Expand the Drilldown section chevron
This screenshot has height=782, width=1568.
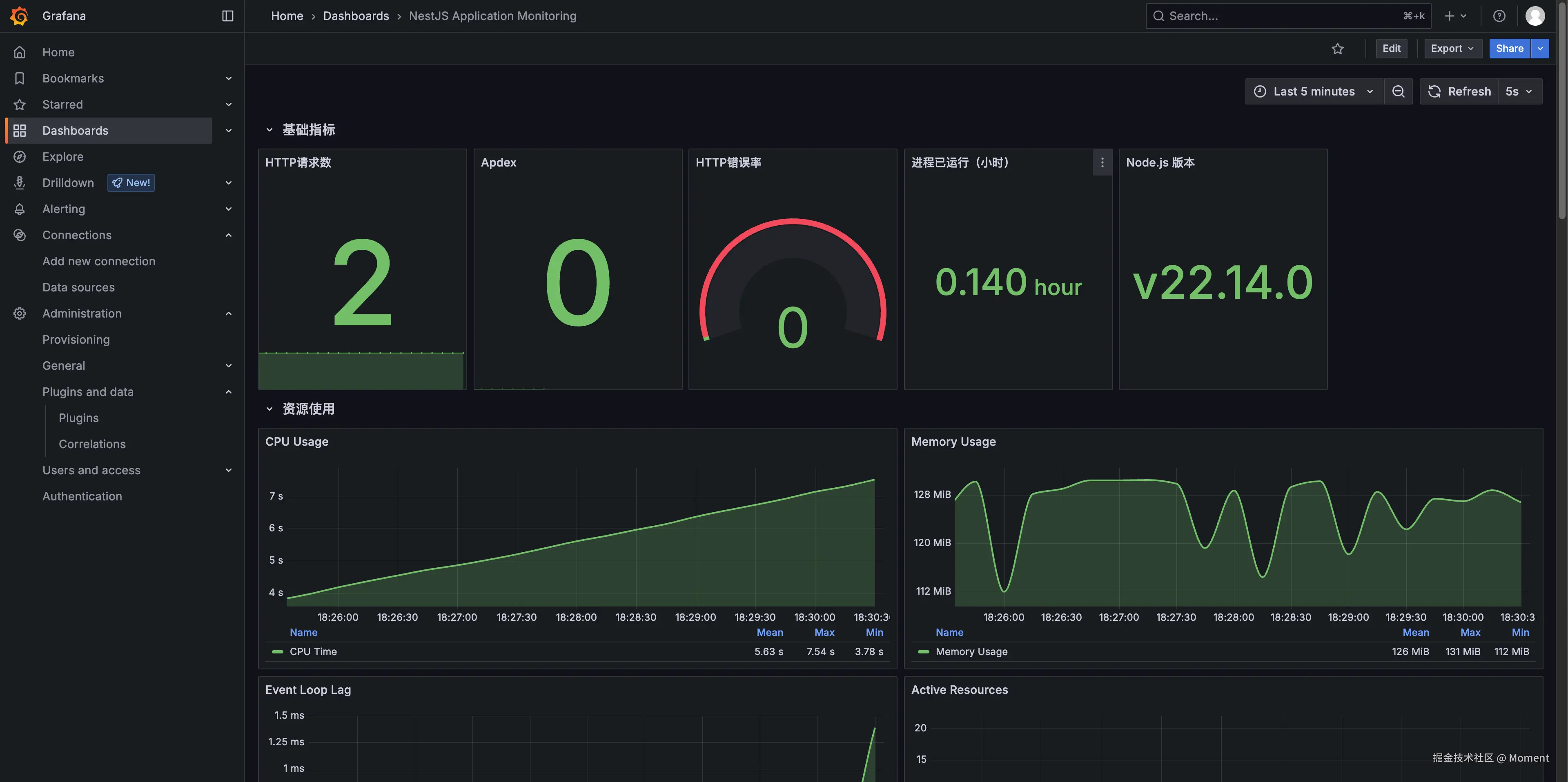click(228, 182)
